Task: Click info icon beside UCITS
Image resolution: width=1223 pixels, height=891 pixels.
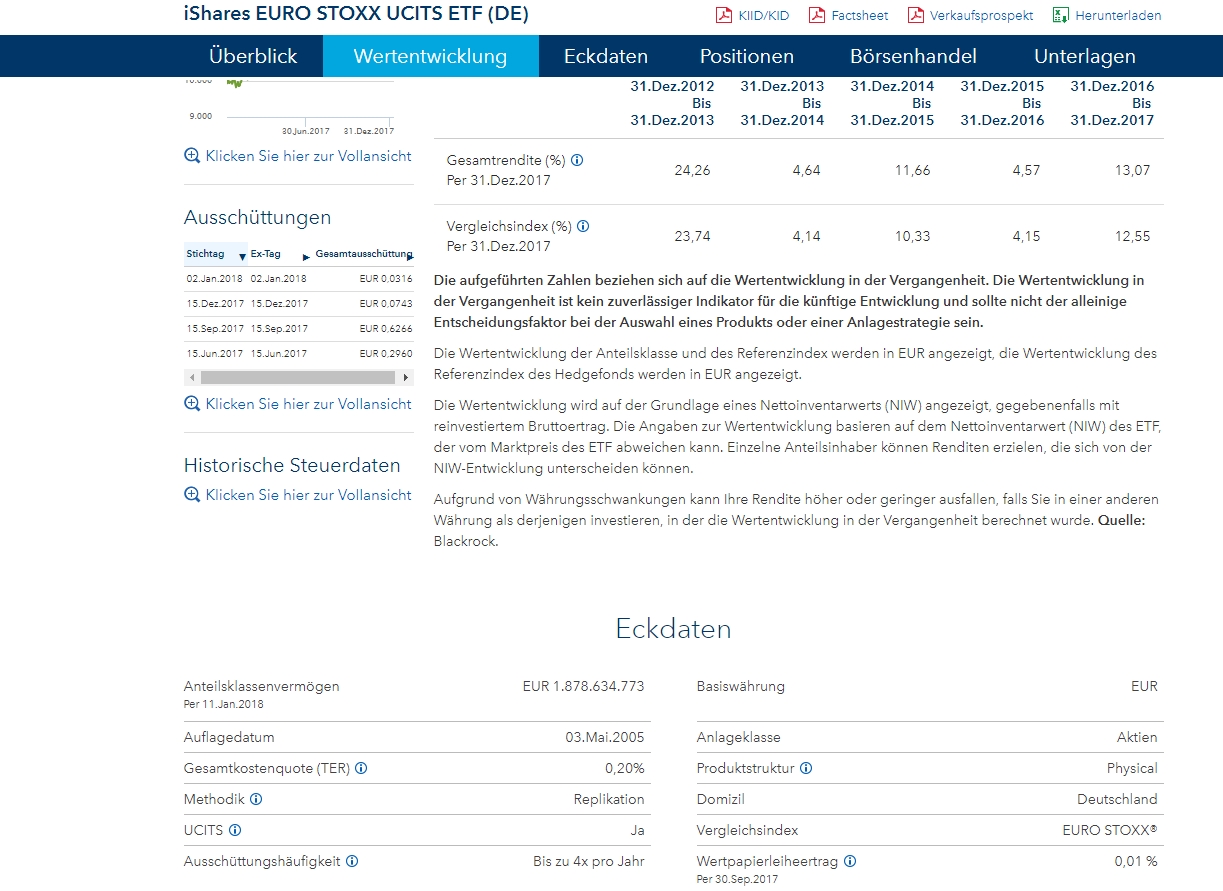Action: [235, 830]
